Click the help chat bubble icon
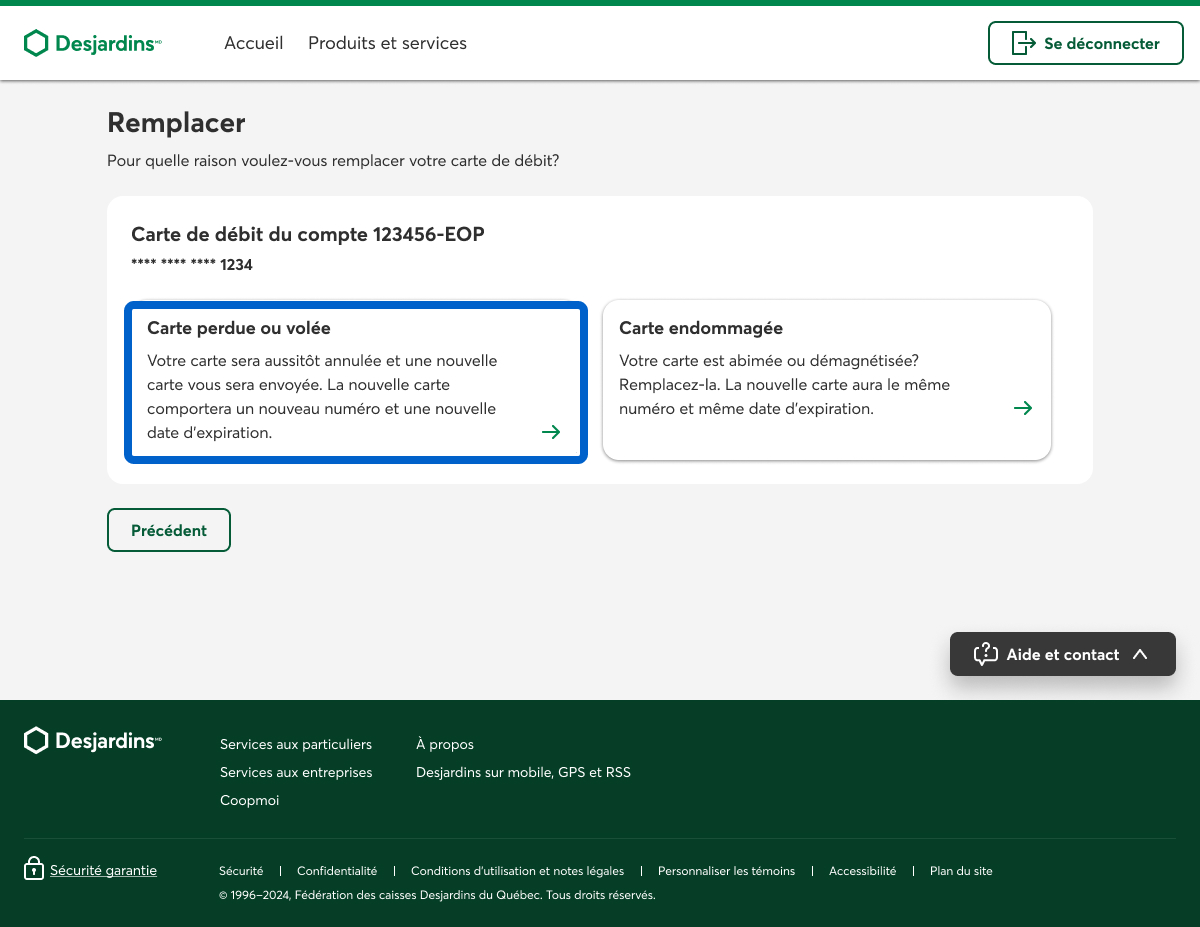This screenshot has height=927, width=1200. (986, 655)
